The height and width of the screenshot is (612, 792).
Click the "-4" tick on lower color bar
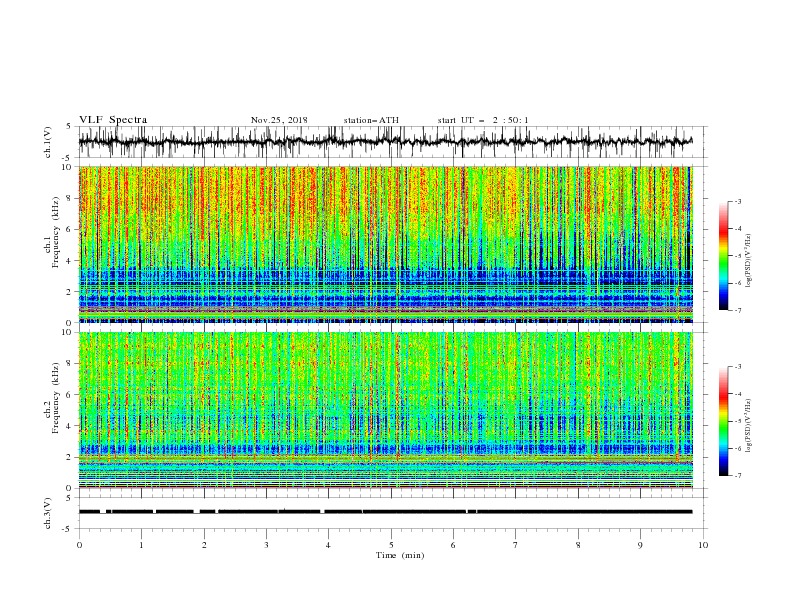738,394
